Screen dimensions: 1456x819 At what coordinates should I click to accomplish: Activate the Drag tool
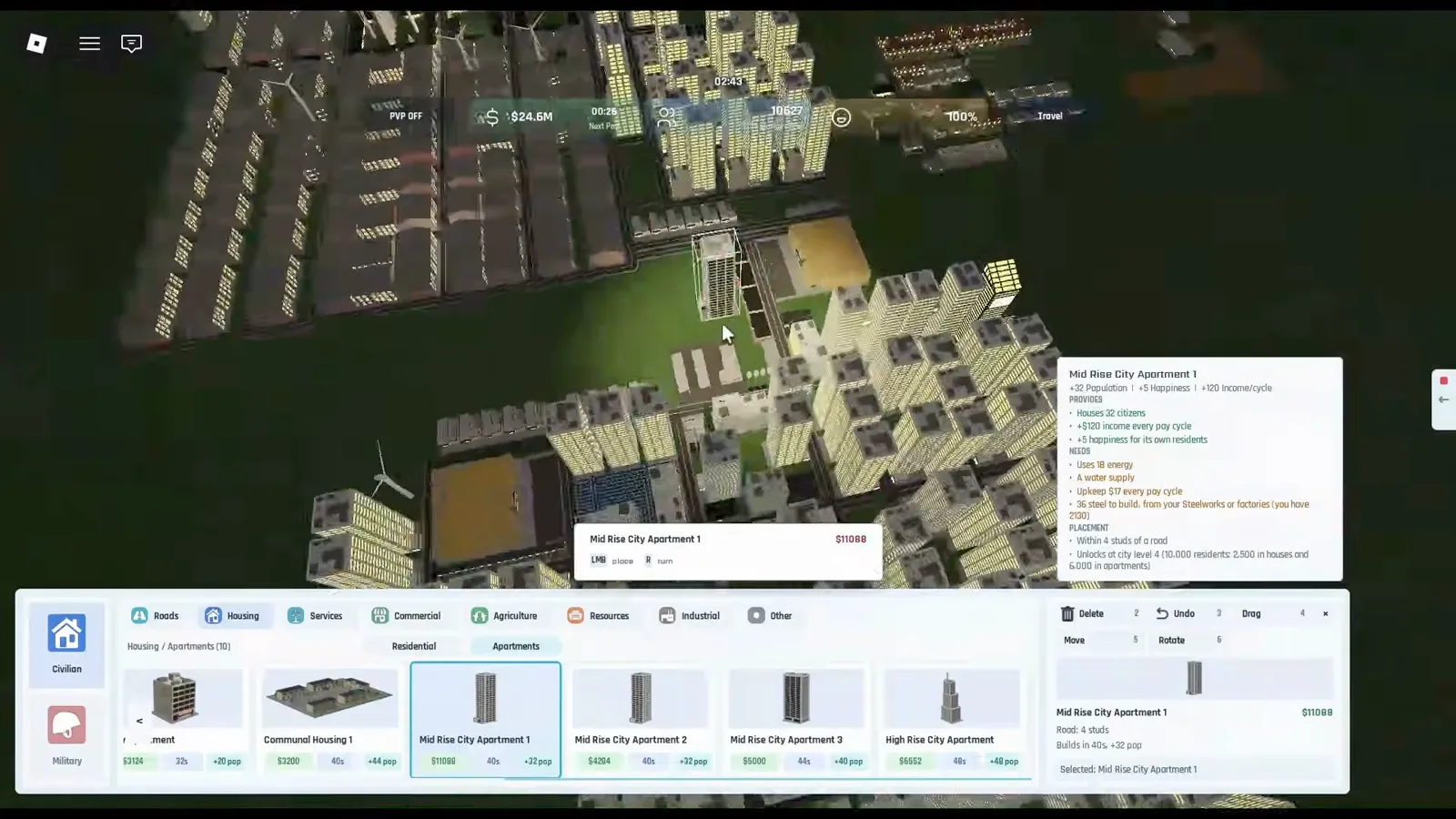[1251, 614]
